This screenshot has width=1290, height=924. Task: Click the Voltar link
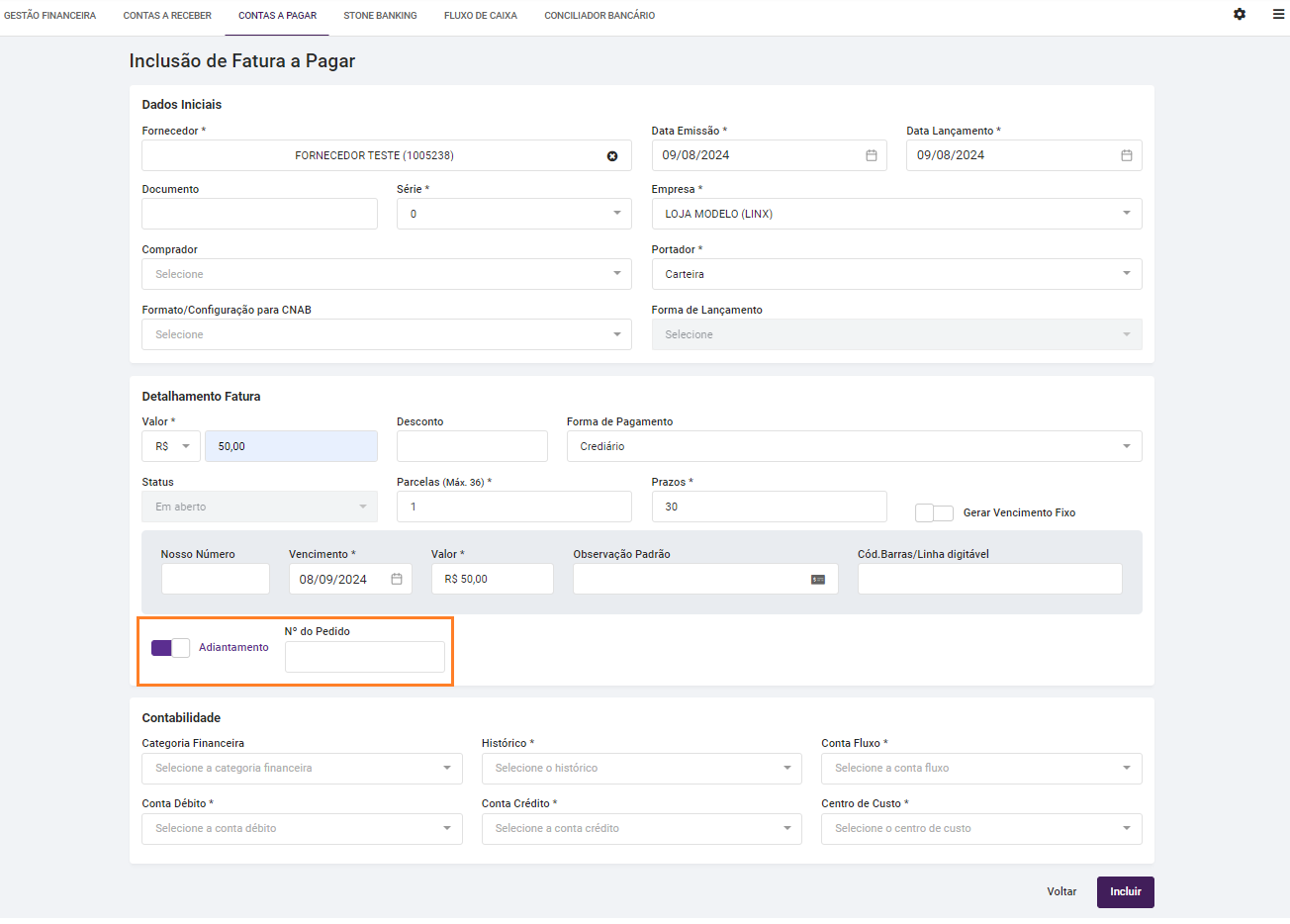pyautogui.click(x=1061, y=891)
